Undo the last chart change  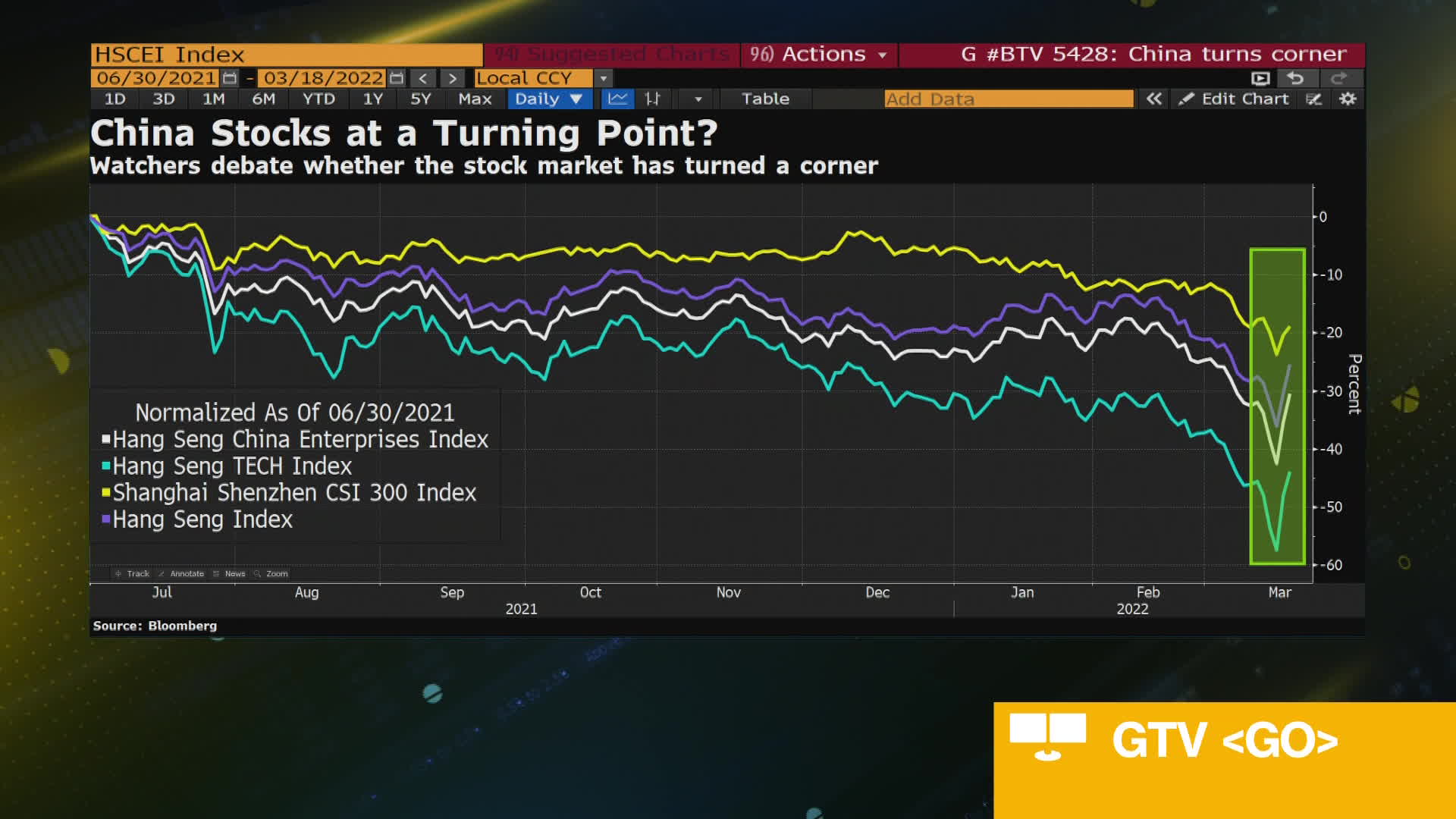click(x=1295, y=78)
